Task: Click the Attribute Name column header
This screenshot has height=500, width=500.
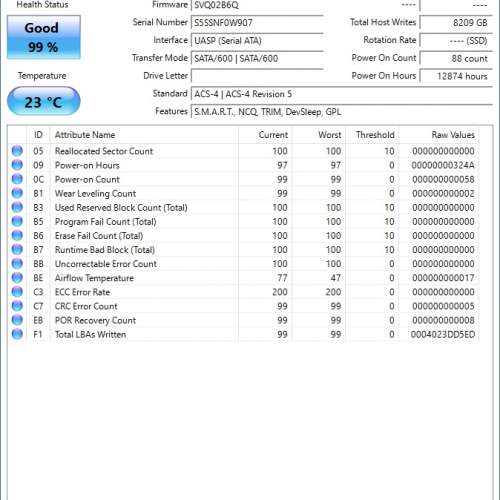Action: (x=144, y=135)
